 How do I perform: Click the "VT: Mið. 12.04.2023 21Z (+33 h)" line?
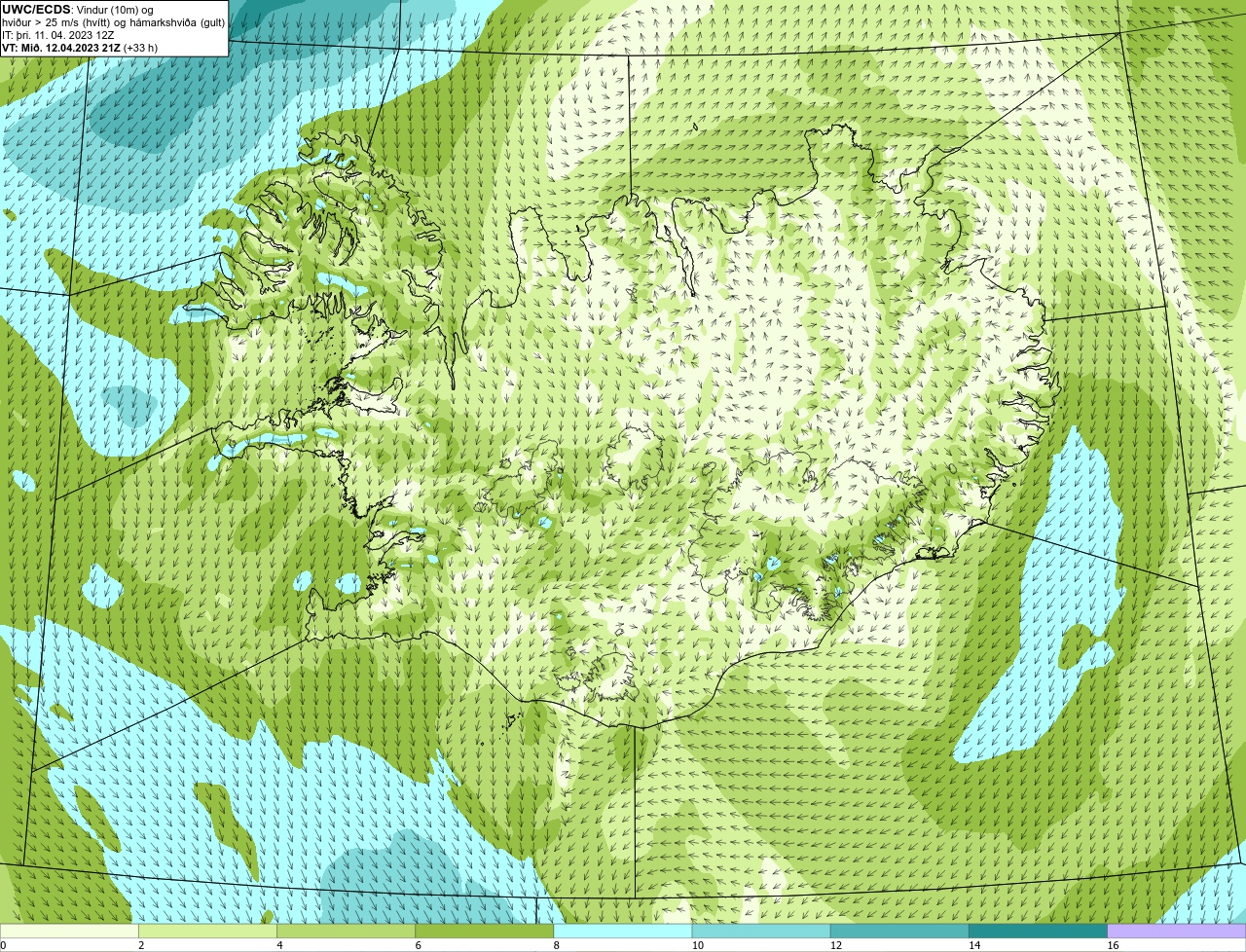click(80, 48)
